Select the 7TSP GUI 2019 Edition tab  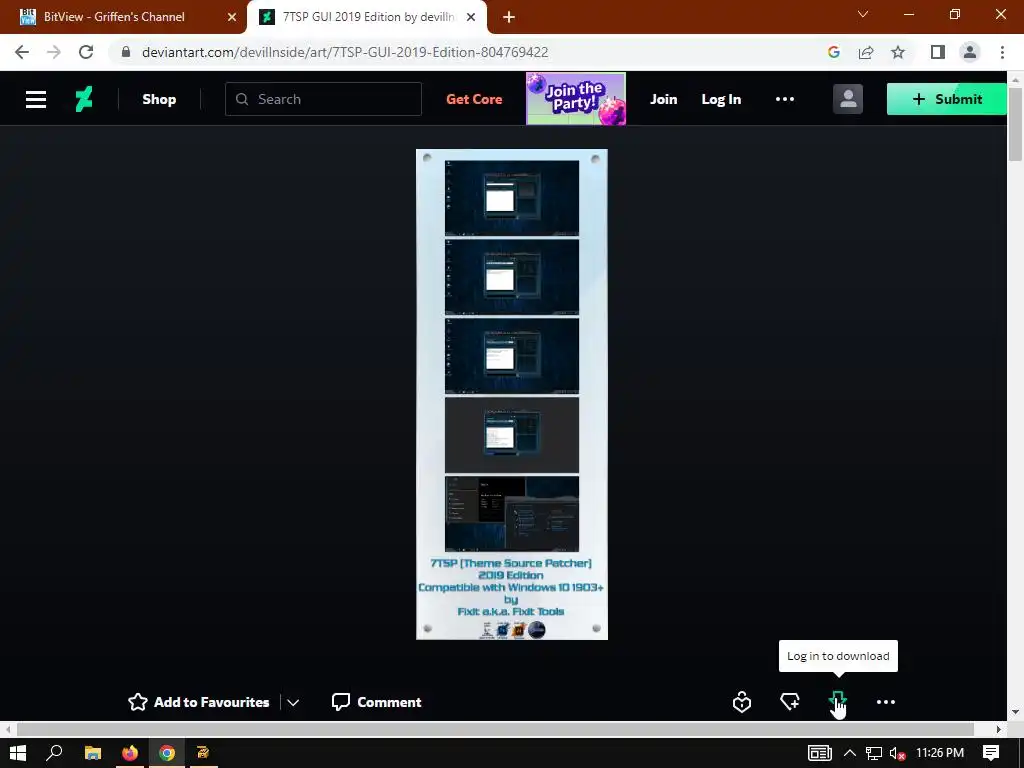(368, 17)
